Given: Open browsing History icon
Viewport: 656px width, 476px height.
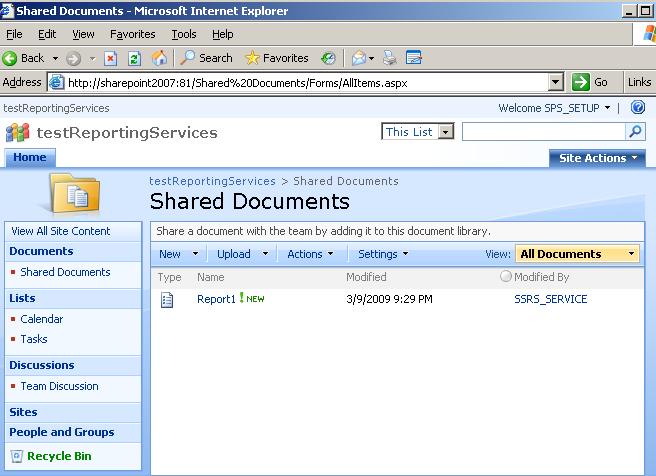Looking at the screenshot, I should tap(328, 58).
